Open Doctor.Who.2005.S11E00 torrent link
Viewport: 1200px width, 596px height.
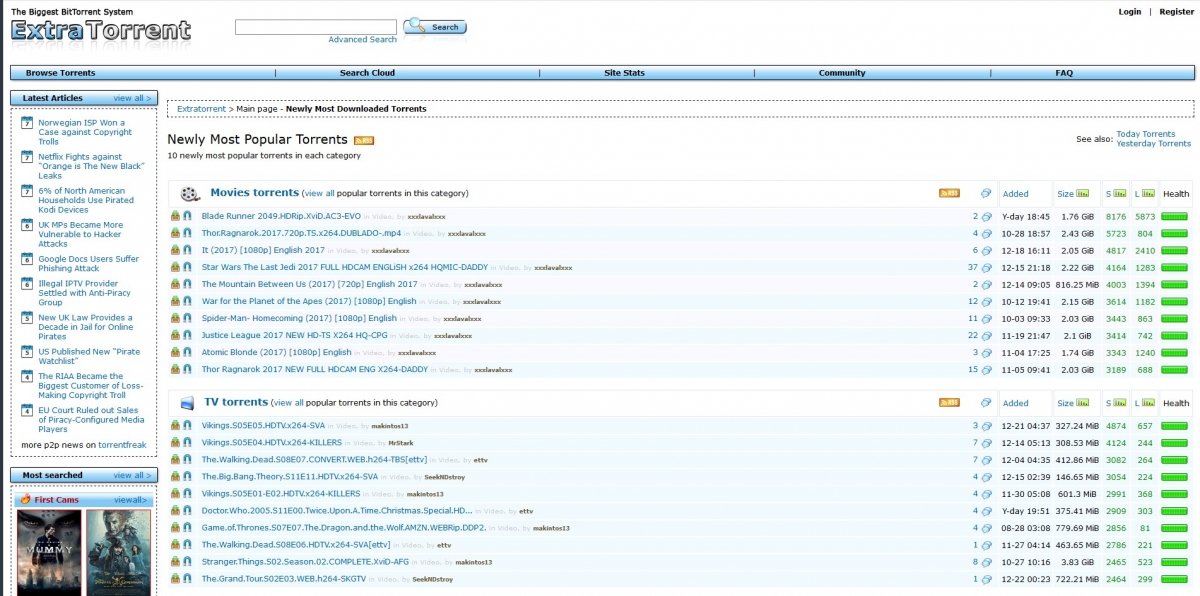[337, 510]
